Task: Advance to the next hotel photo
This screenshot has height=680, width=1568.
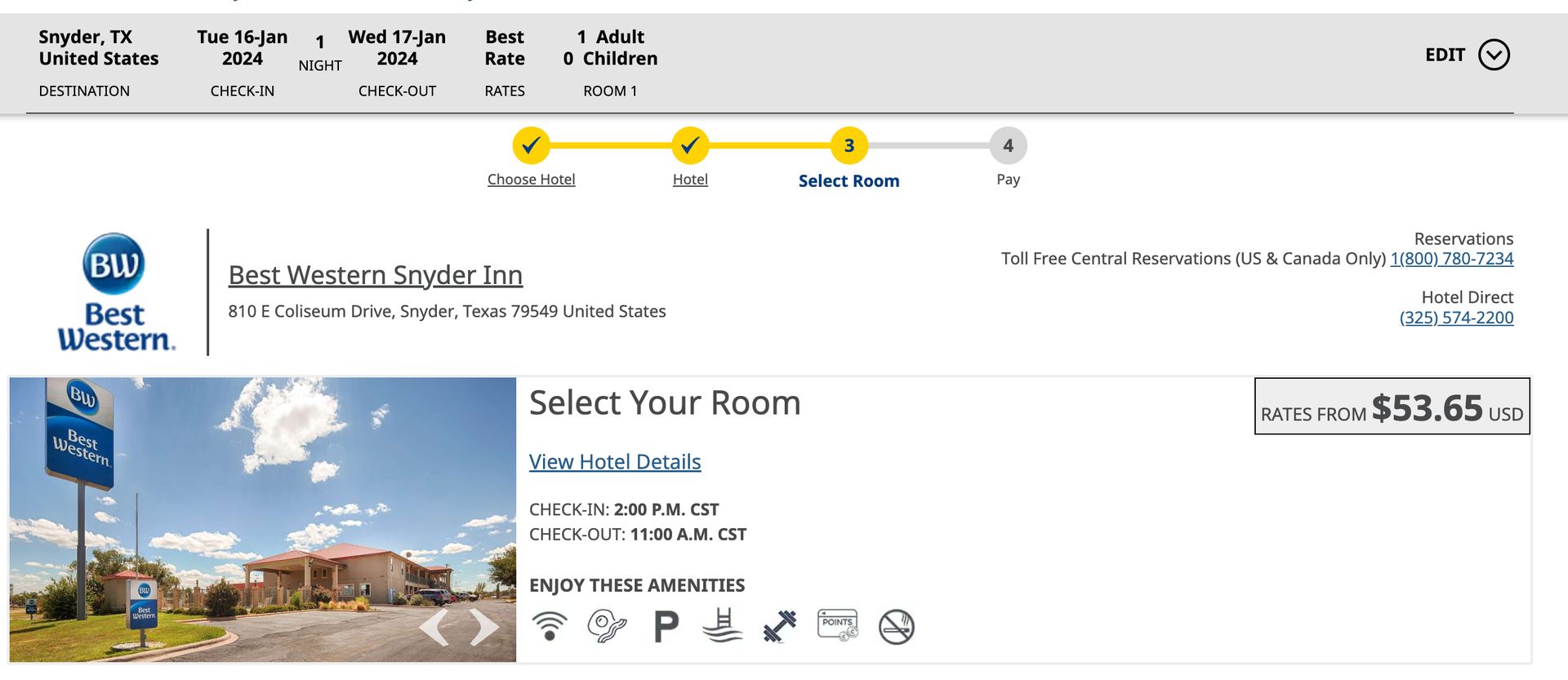Action: pos(483,627)
